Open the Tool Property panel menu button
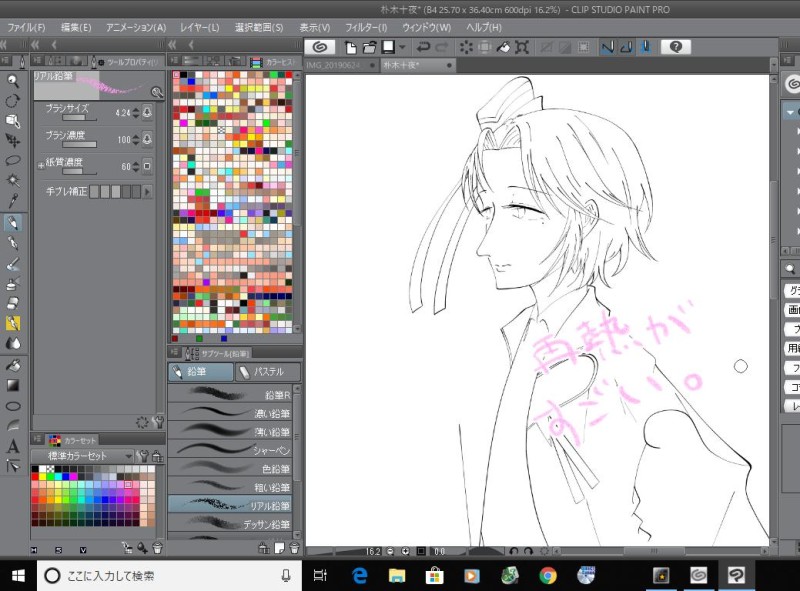 point(37,61)
